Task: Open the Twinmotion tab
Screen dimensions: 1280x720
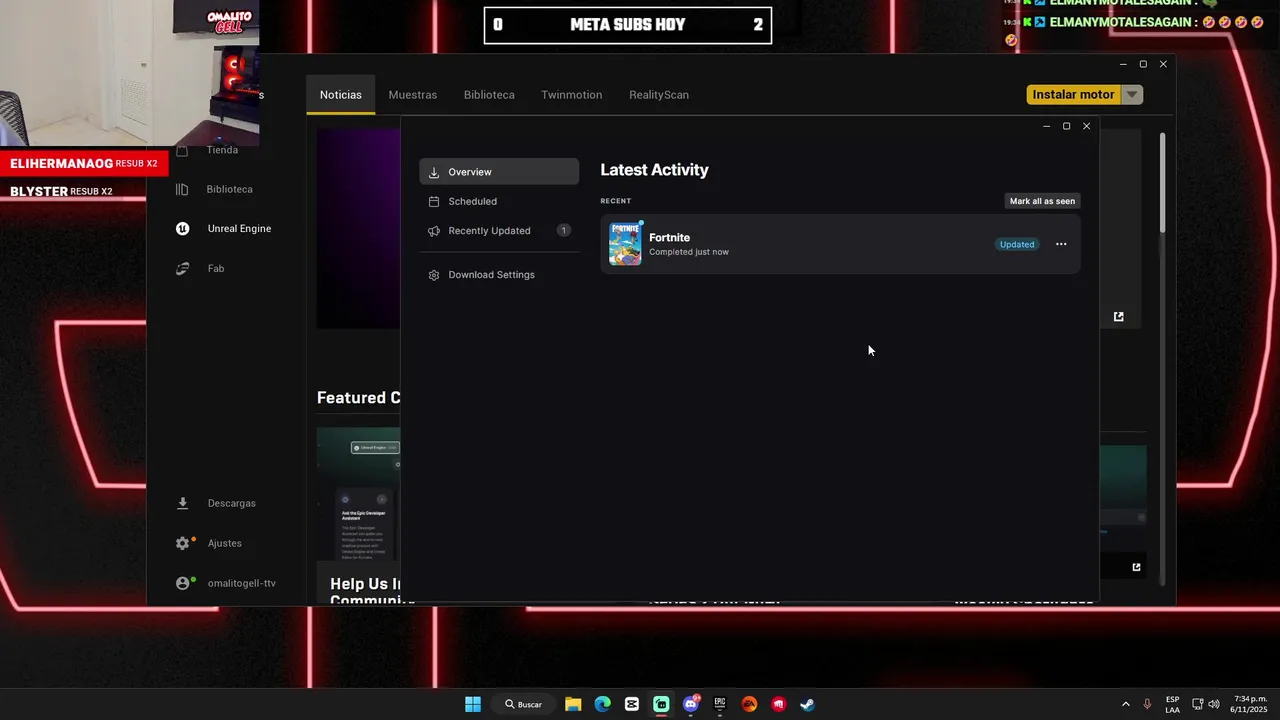Action: pos(572,95)
